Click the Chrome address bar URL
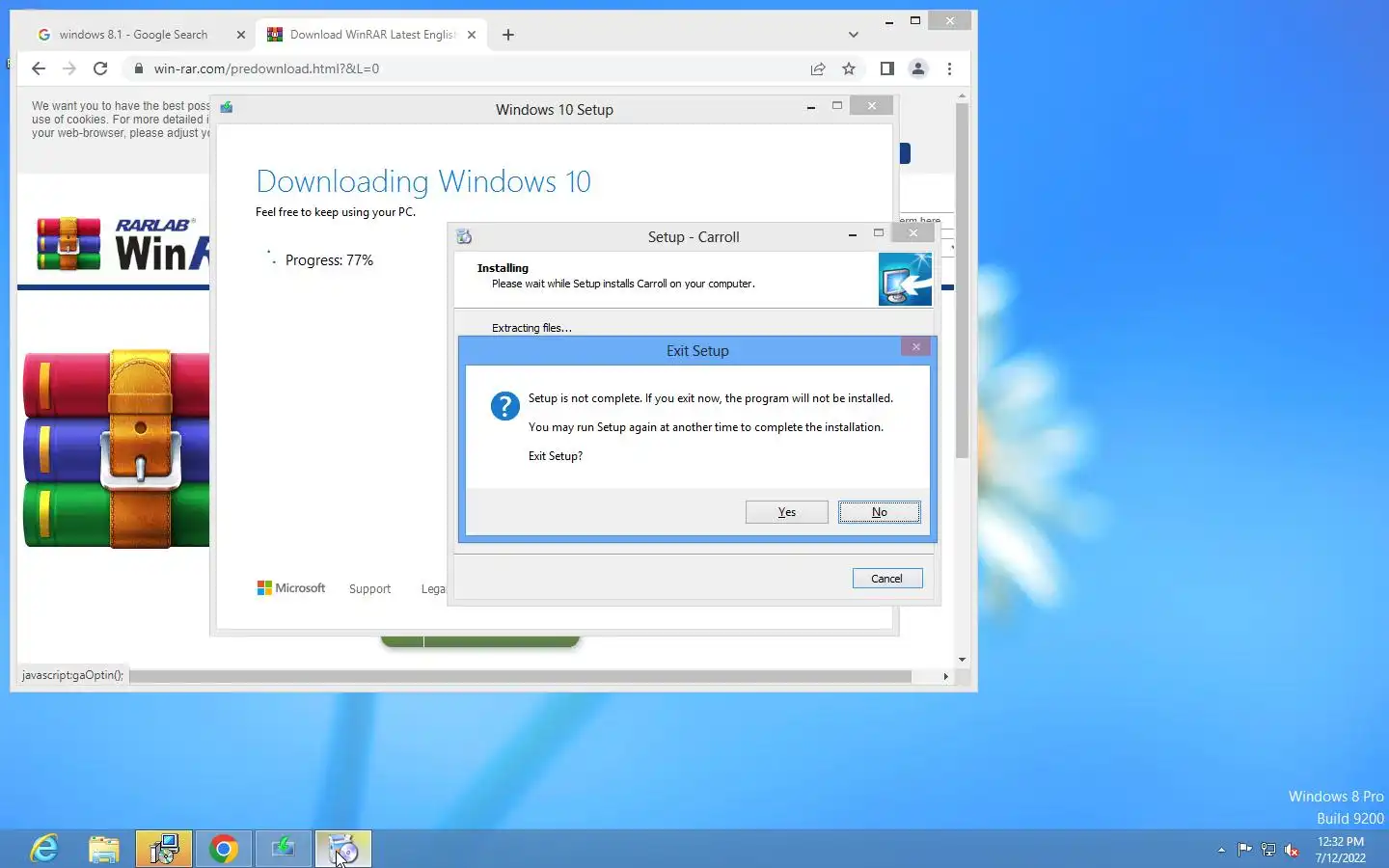 266,68
